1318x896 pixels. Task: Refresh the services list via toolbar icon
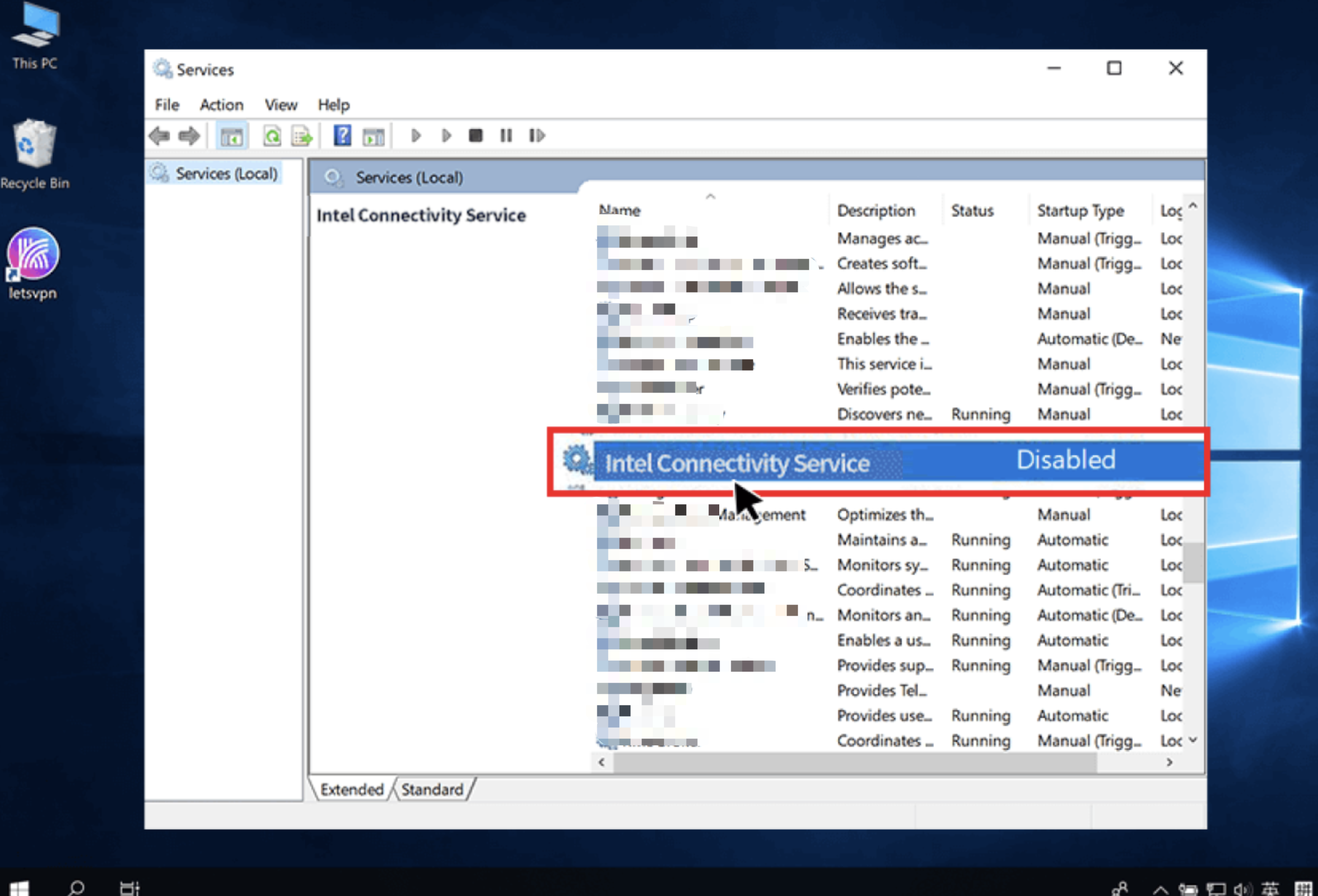point(272,136)
